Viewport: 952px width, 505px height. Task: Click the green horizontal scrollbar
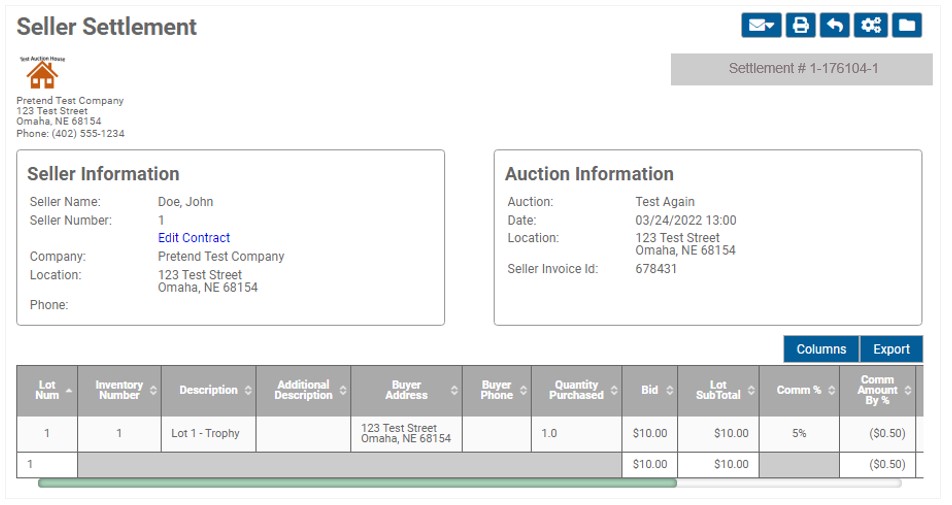(357, 483)
